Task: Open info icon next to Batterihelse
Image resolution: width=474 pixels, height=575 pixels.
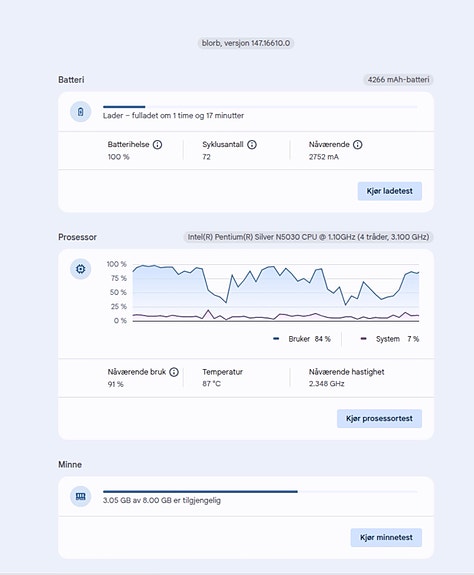Action: 157,144
